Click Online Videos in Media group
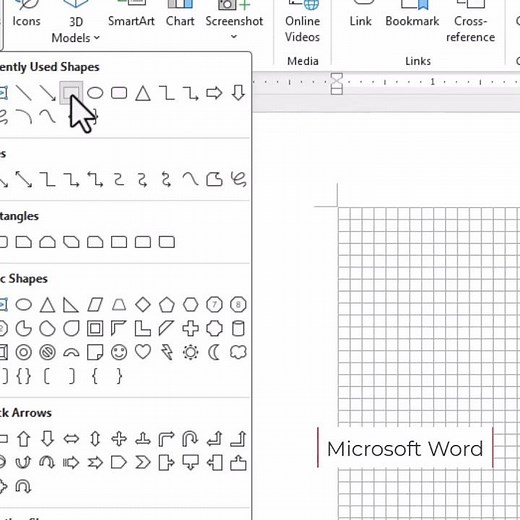Image resolution: width=520 pixels, height=520 pixels. [302, 22]
